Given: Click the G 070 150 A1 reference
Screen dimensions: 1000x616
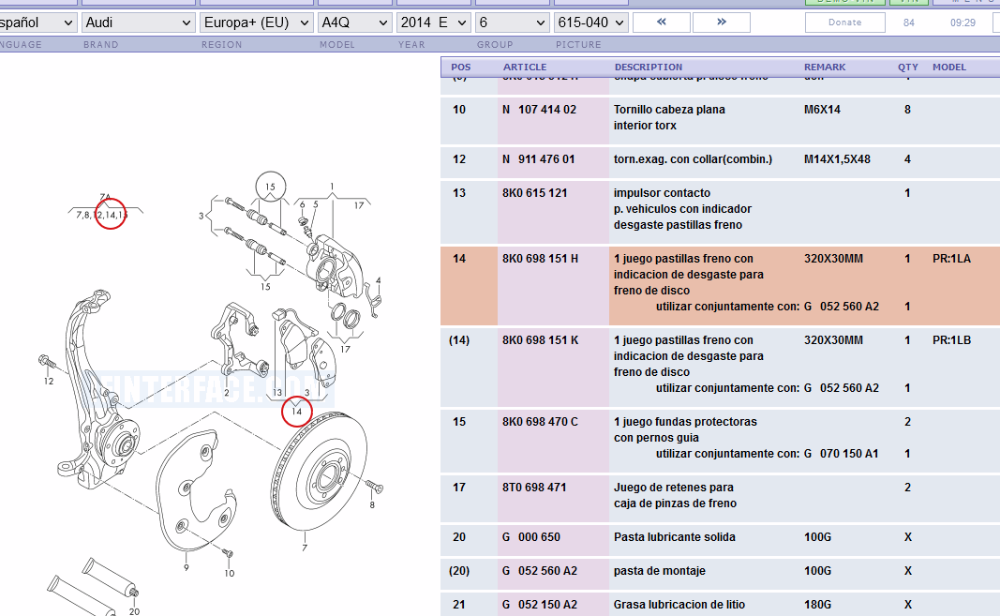Looking at the screenshot, I should tap(841, 454).
